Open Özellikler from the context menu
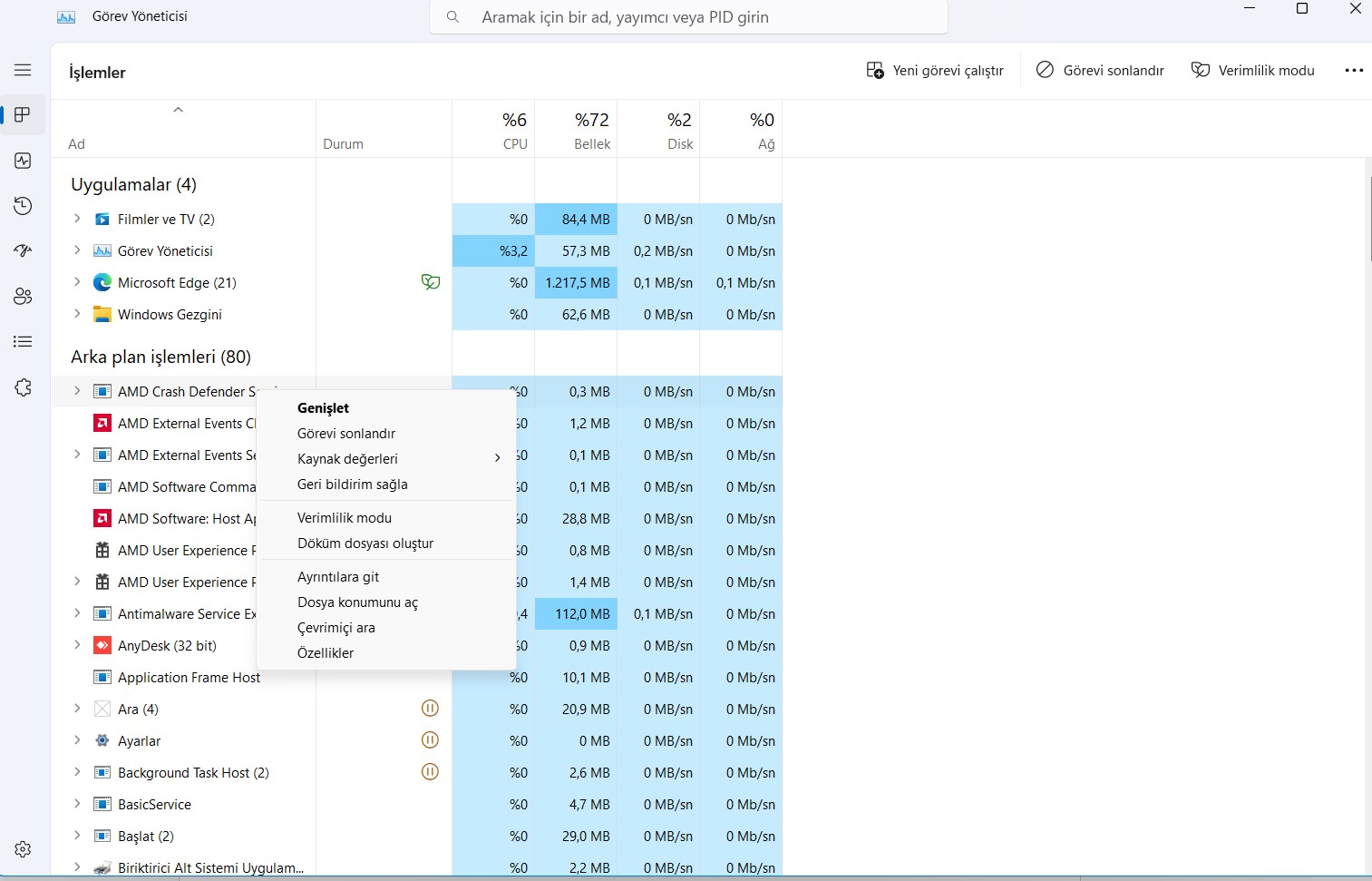The height and width of the screenshot is (881, 1372). [x=386, y=653]
